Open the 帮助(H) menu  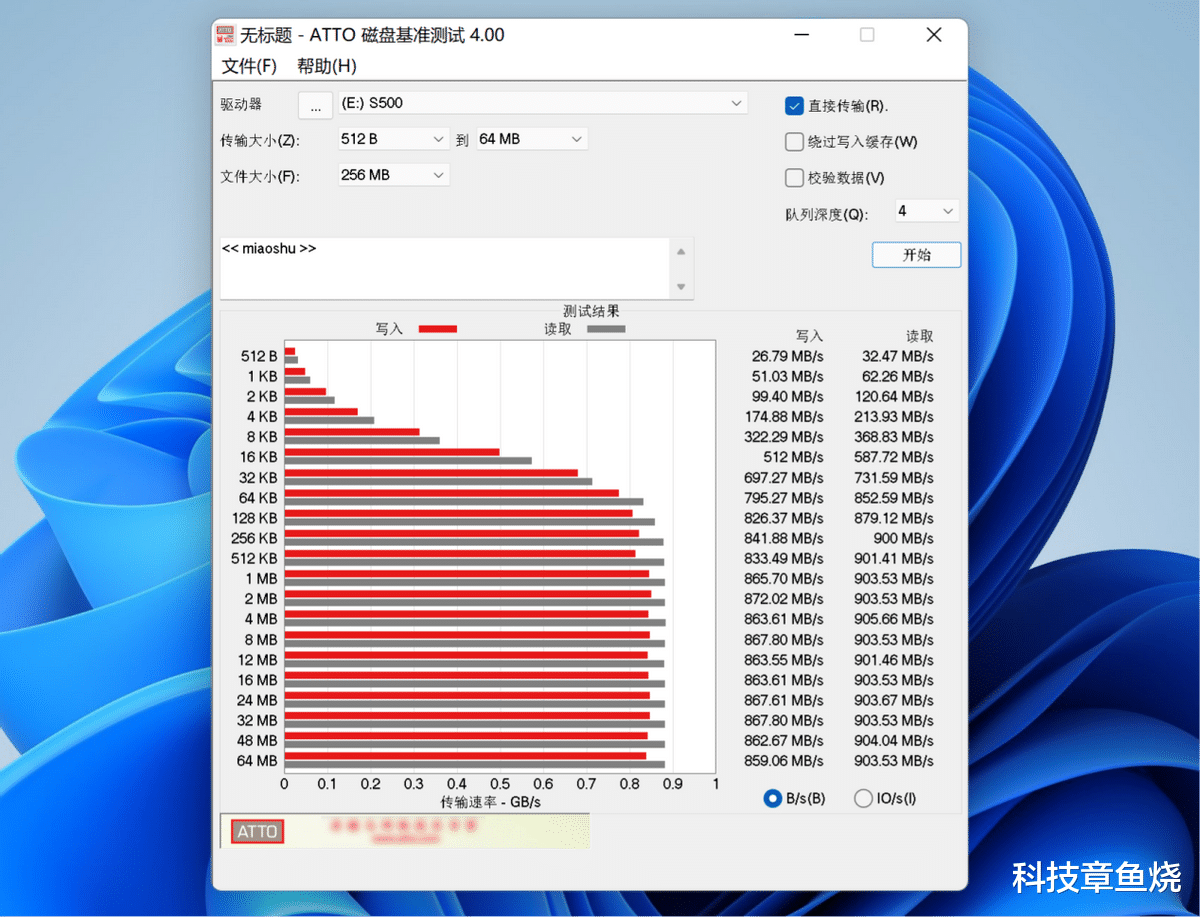point(326,66)
